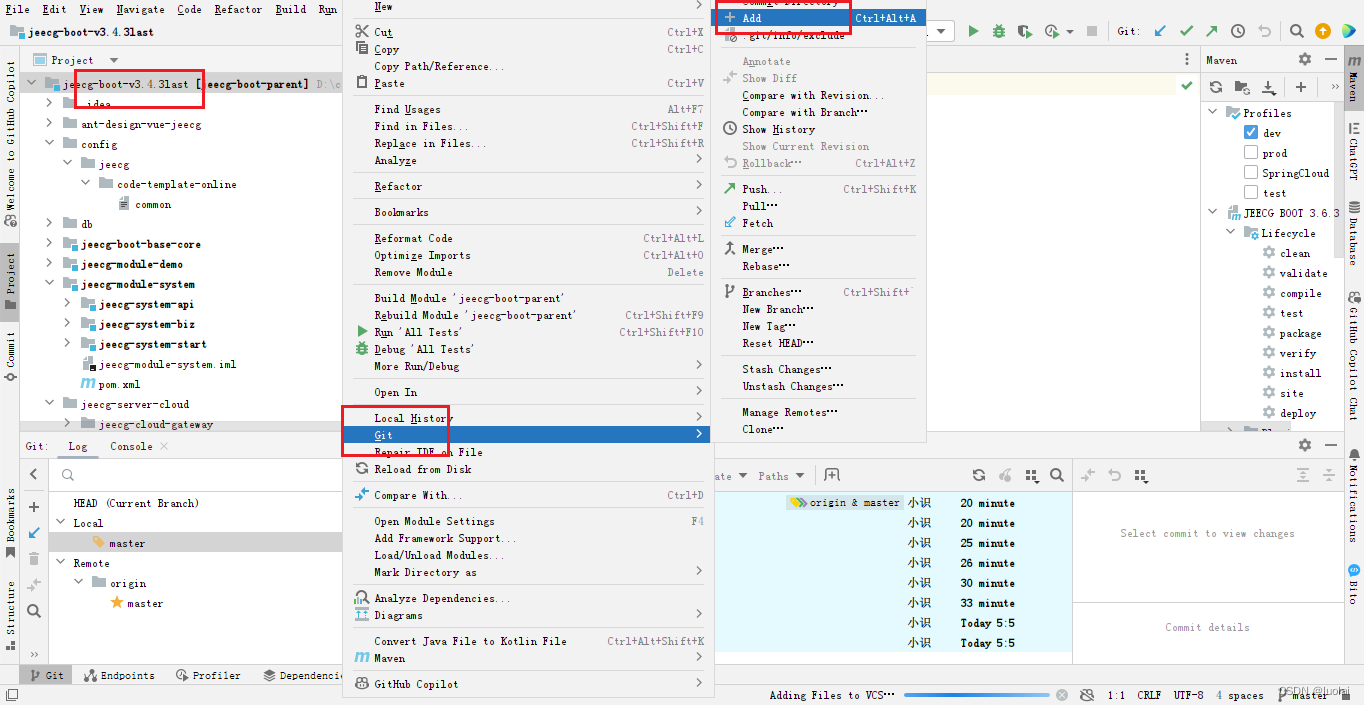The width and height of the screenshot is (1364, 705).
Task: Select Stash Changes in Git submenu
Action: click(x=818, y=369)
